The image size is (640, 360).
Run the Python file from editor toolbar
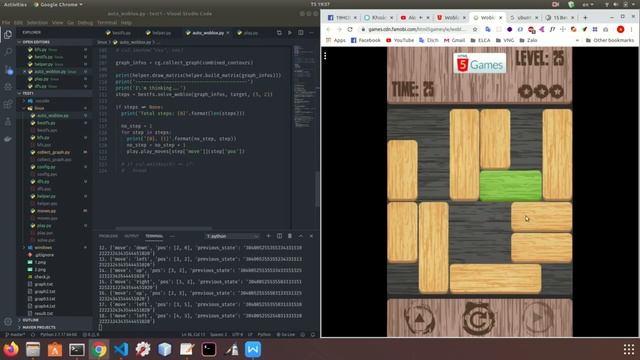click(290, 33)
